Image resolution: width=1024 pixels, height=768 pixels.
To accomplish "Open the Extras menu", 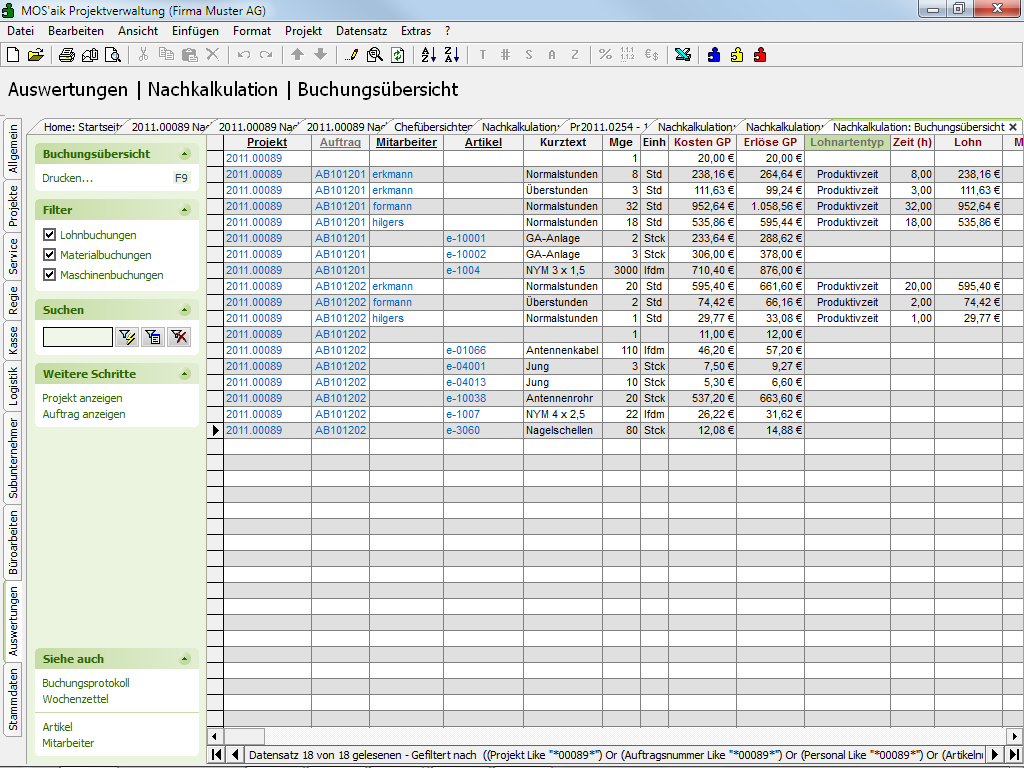I will point(416,31).
